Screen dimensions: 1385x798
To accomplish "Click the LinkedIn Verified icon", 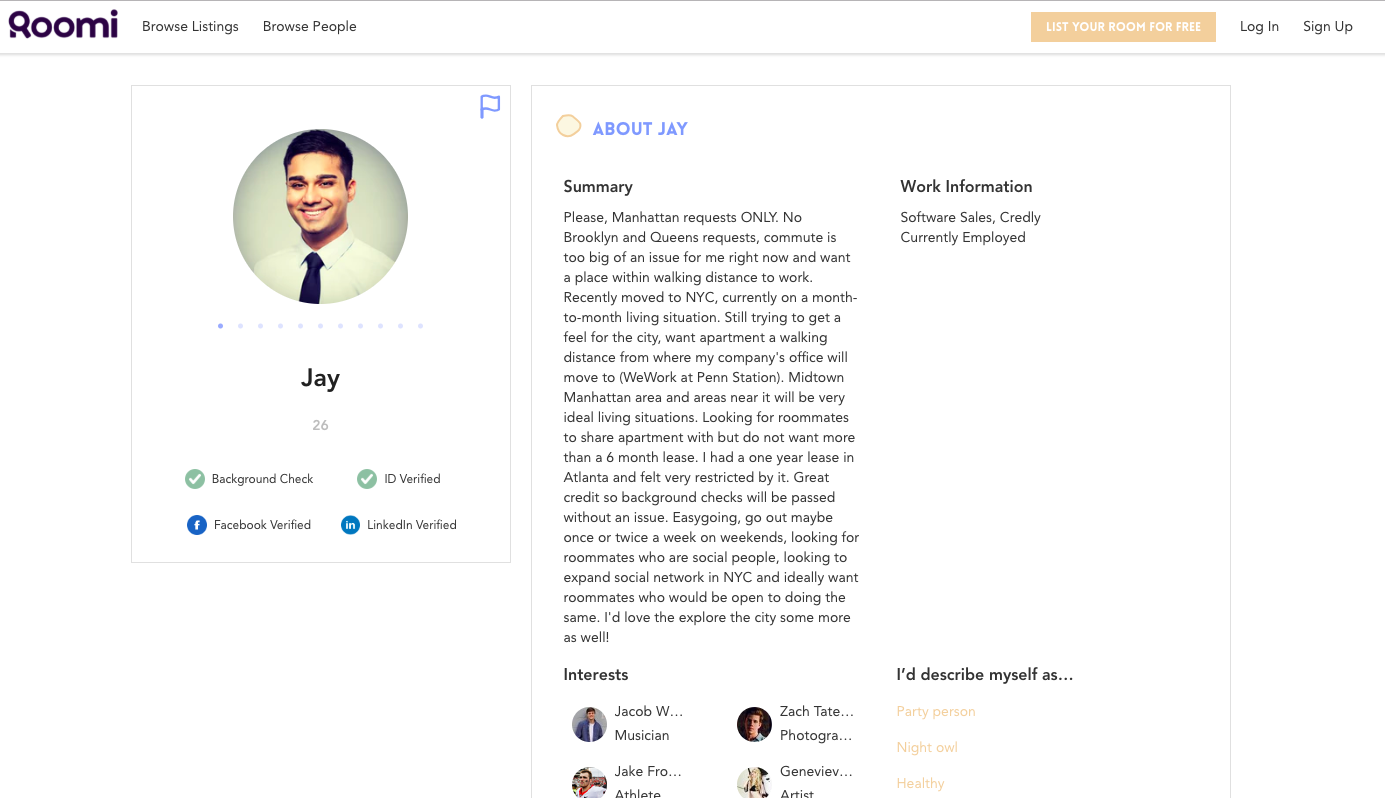I will pyautogui.click(x=350, y=525).
